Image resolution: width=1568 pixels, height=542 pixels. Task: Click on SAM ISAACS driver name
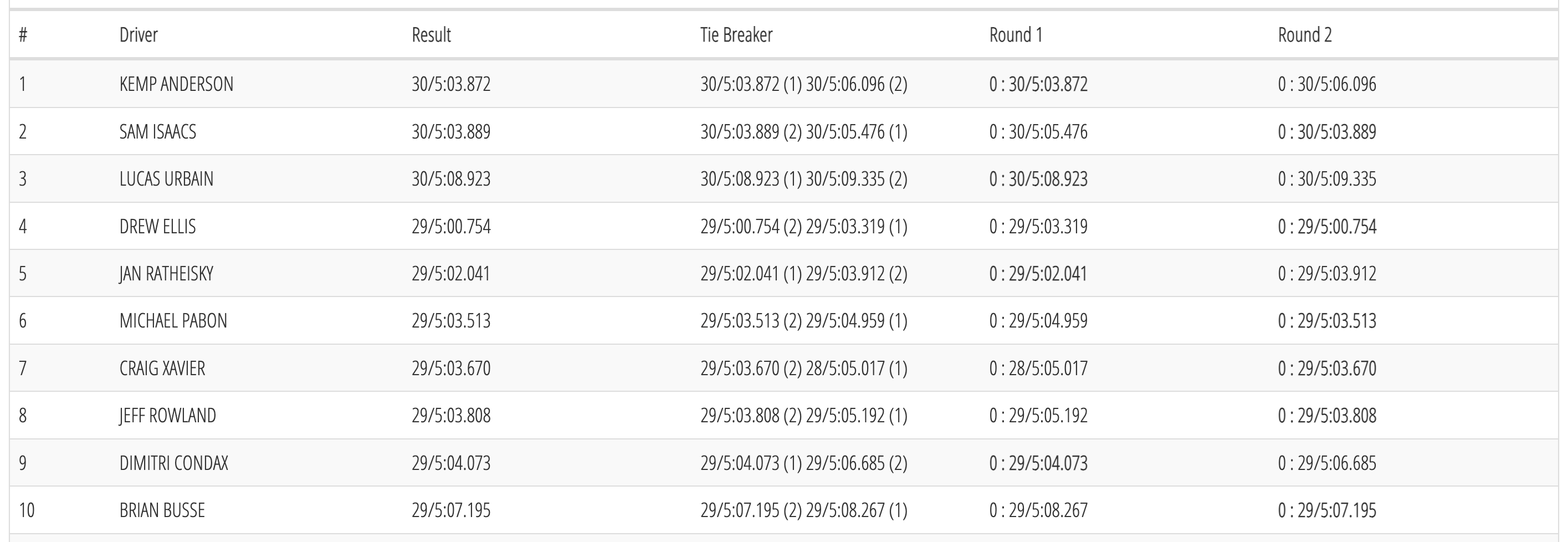point(158,131)
